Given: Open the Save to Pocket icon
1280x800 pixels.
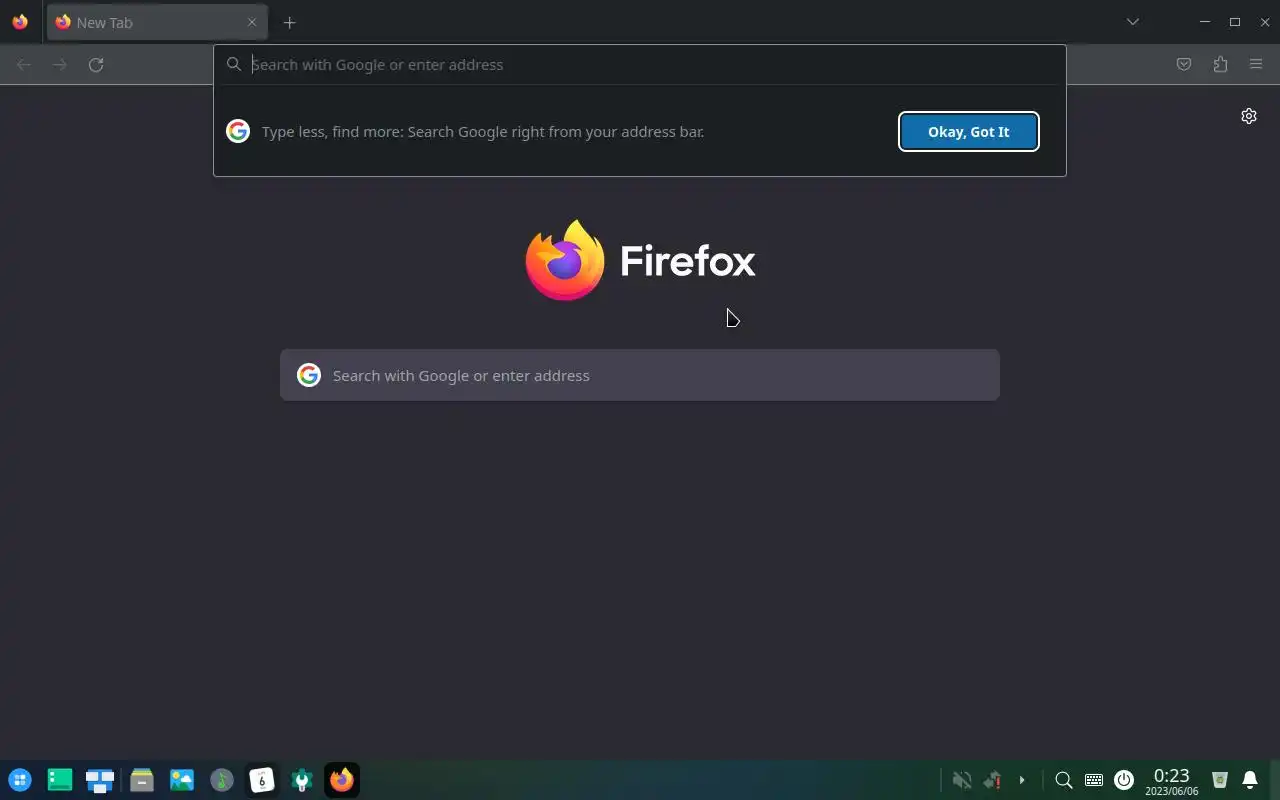Looking at the screenshot, I should (x=1184, y=64).
